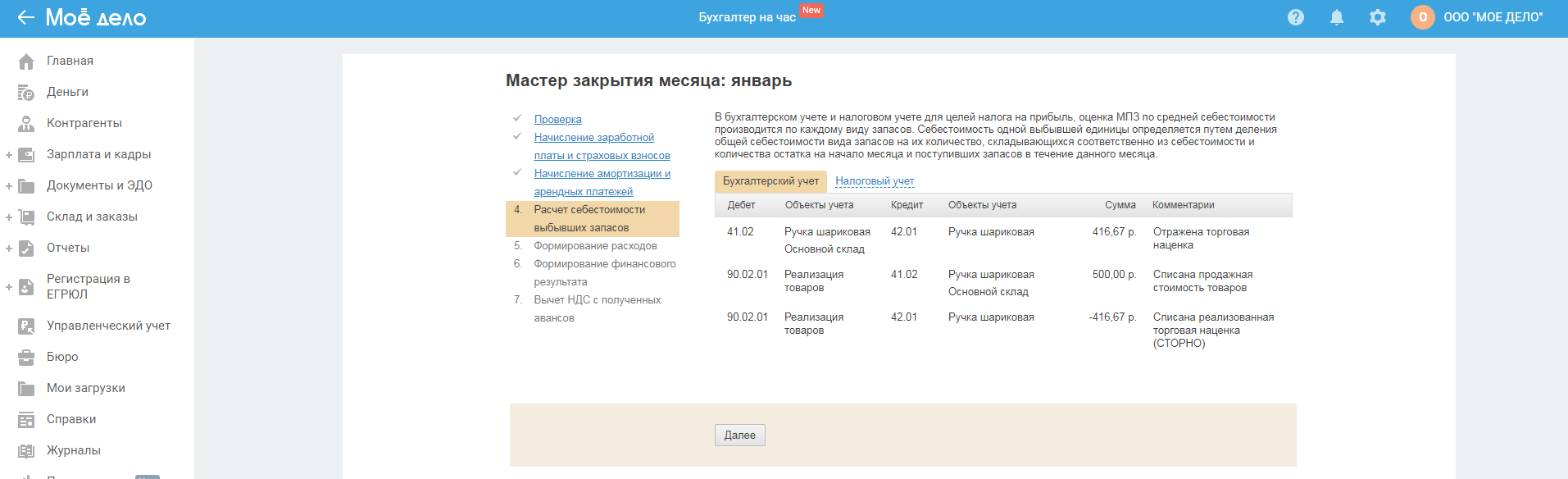Click the orange company avatar icon

click(x=1423, y=17)
